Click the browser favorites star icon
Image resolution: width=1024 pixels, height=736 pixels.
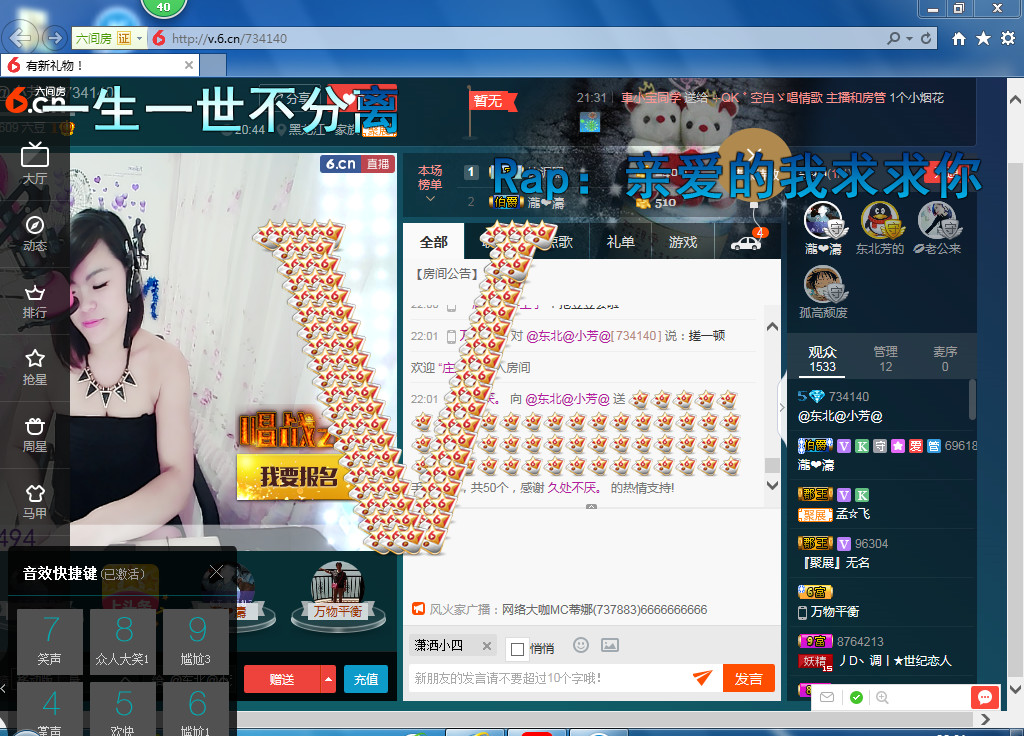tap(984, 39)
